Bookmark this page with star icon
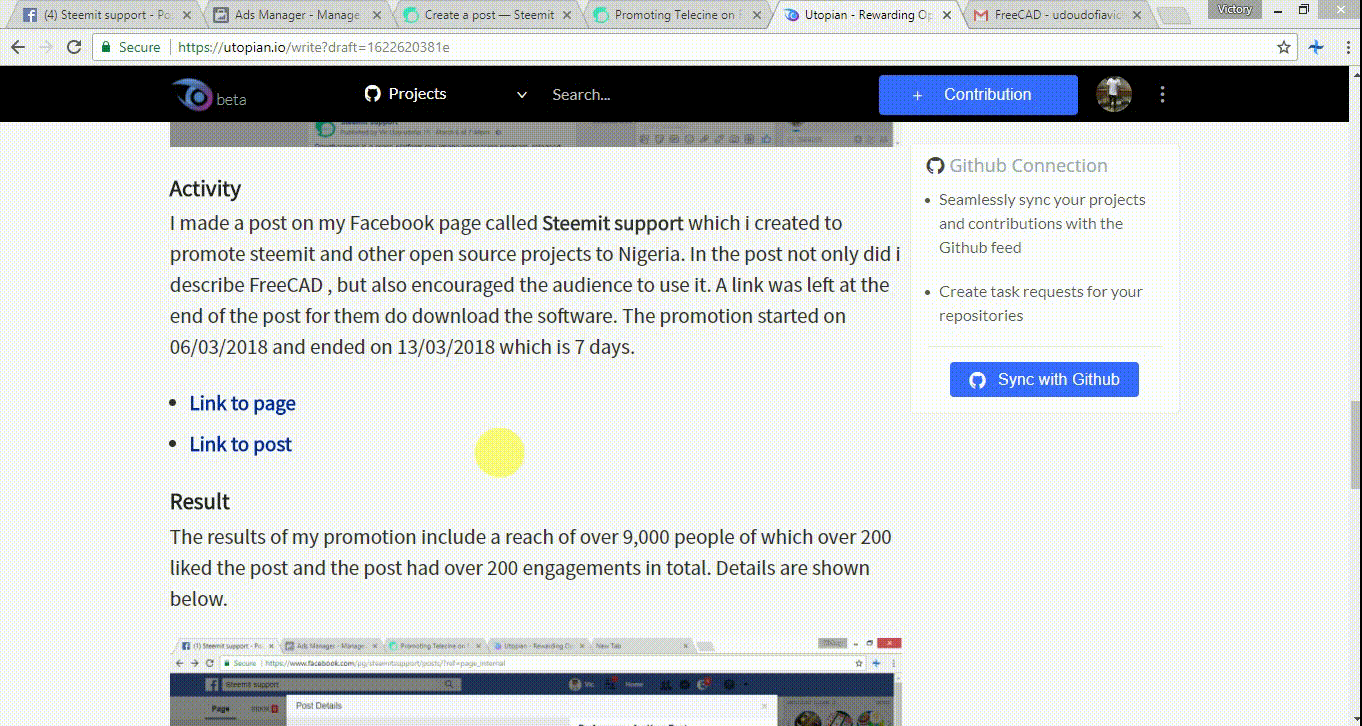The image size is (1362, 726). click(x=1284, y=47)
